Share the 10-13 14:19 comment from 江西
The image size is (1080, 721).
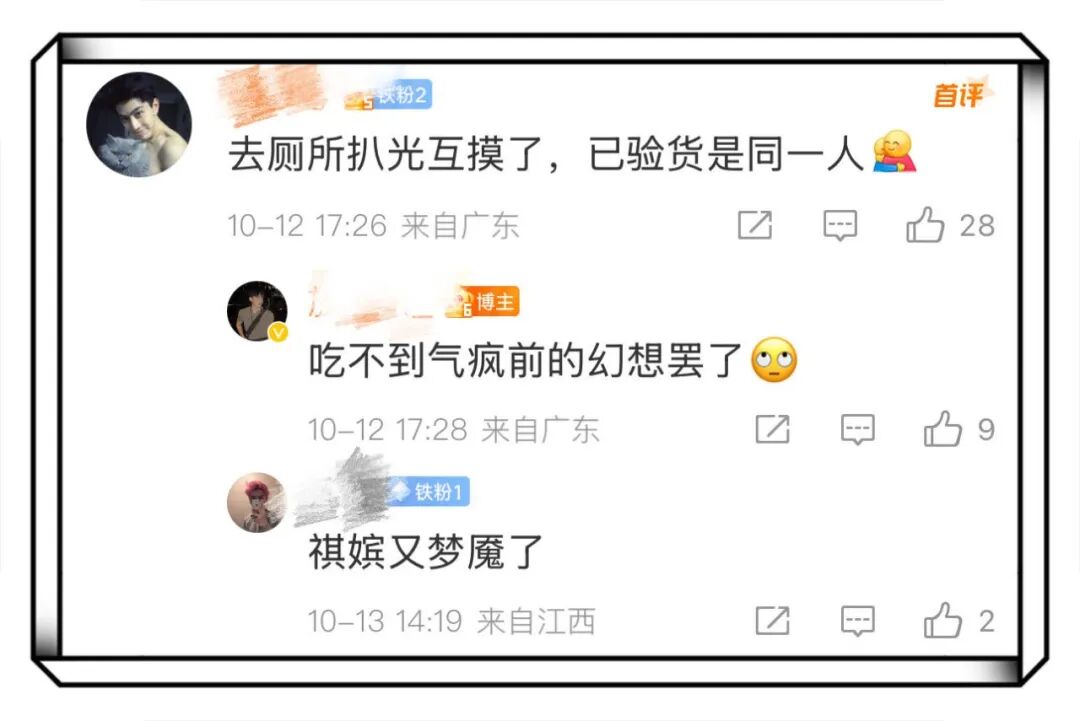pos(773,620)
